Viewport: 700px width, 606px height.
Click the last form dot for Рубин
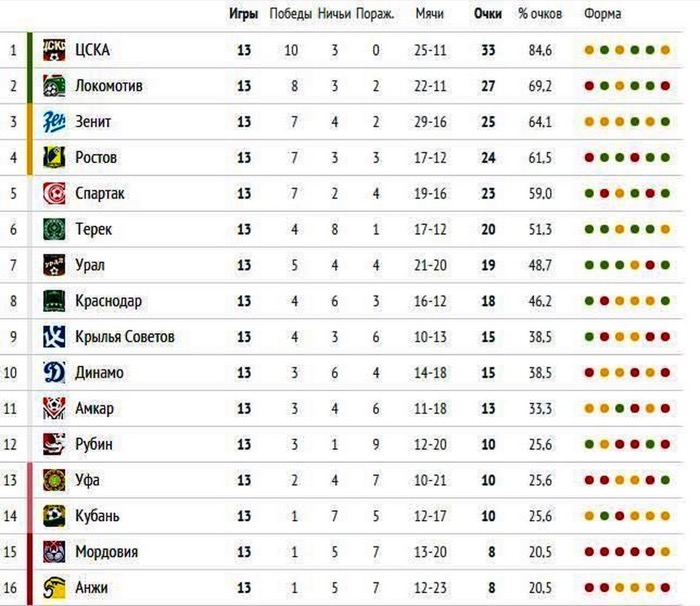click(665, 445)
